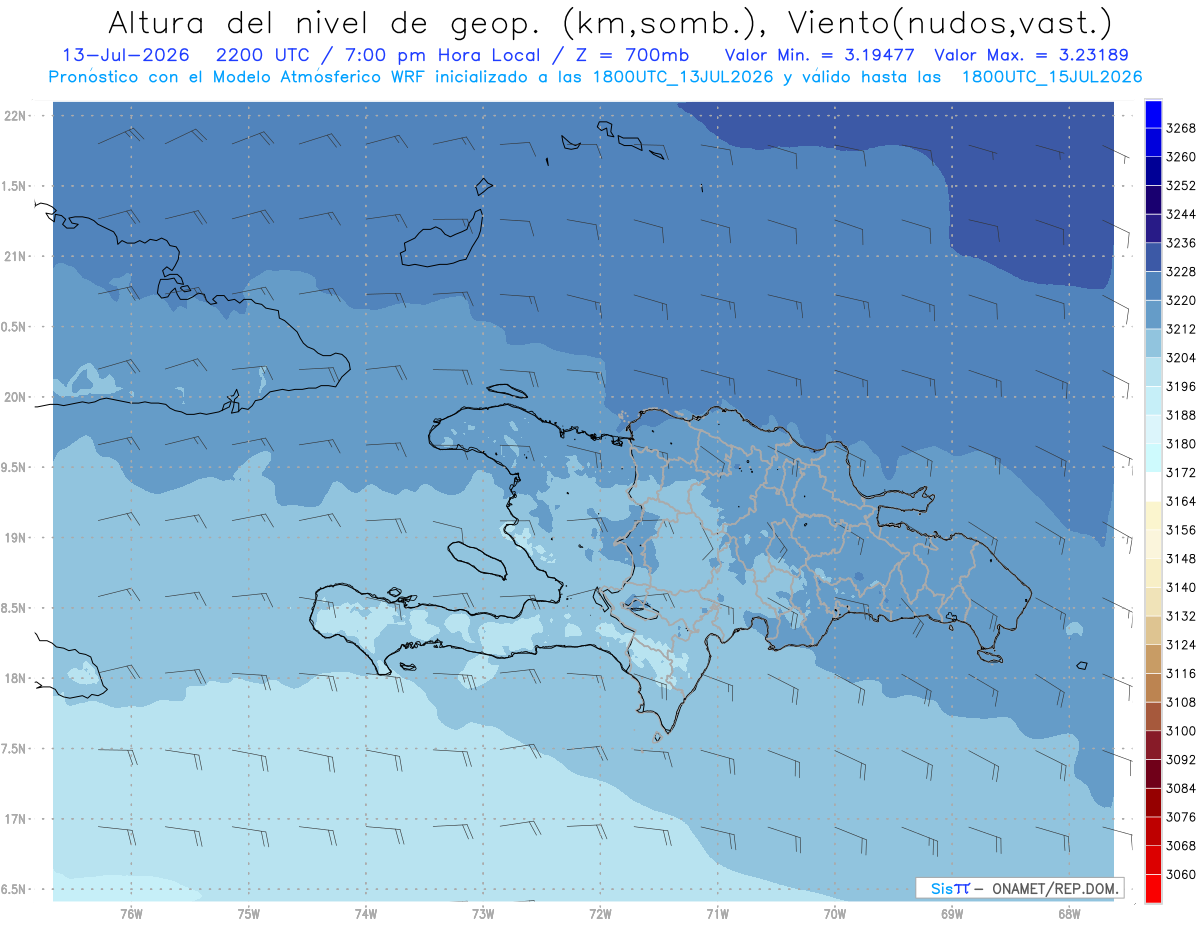The height and width of the screenshot is (927, 1200).
Task: Click the '8.5N' latitude tick label
Action: (x=15, y=608)
